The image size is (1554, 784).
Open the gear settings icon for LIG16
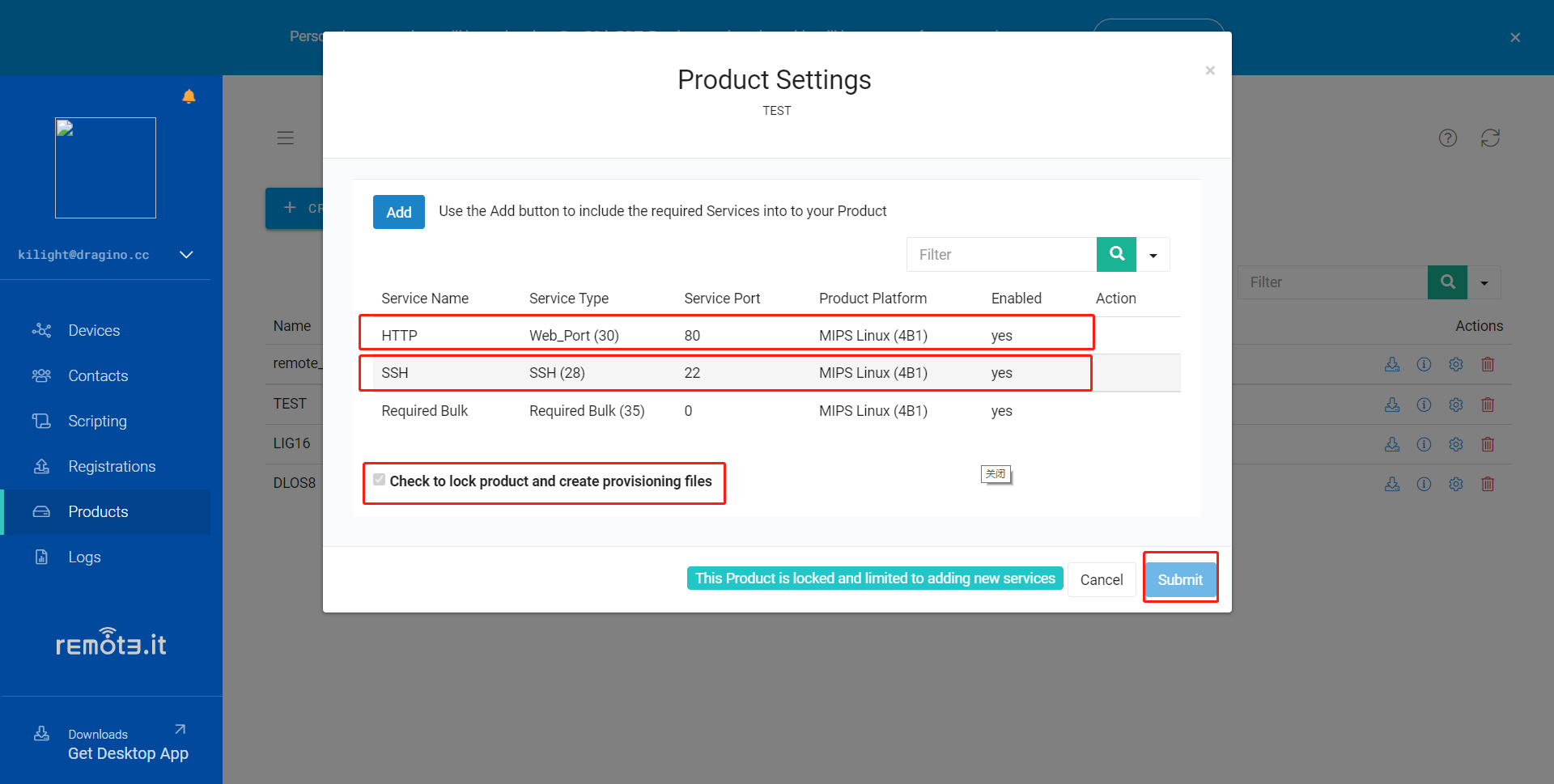[x=1456, y=444]
